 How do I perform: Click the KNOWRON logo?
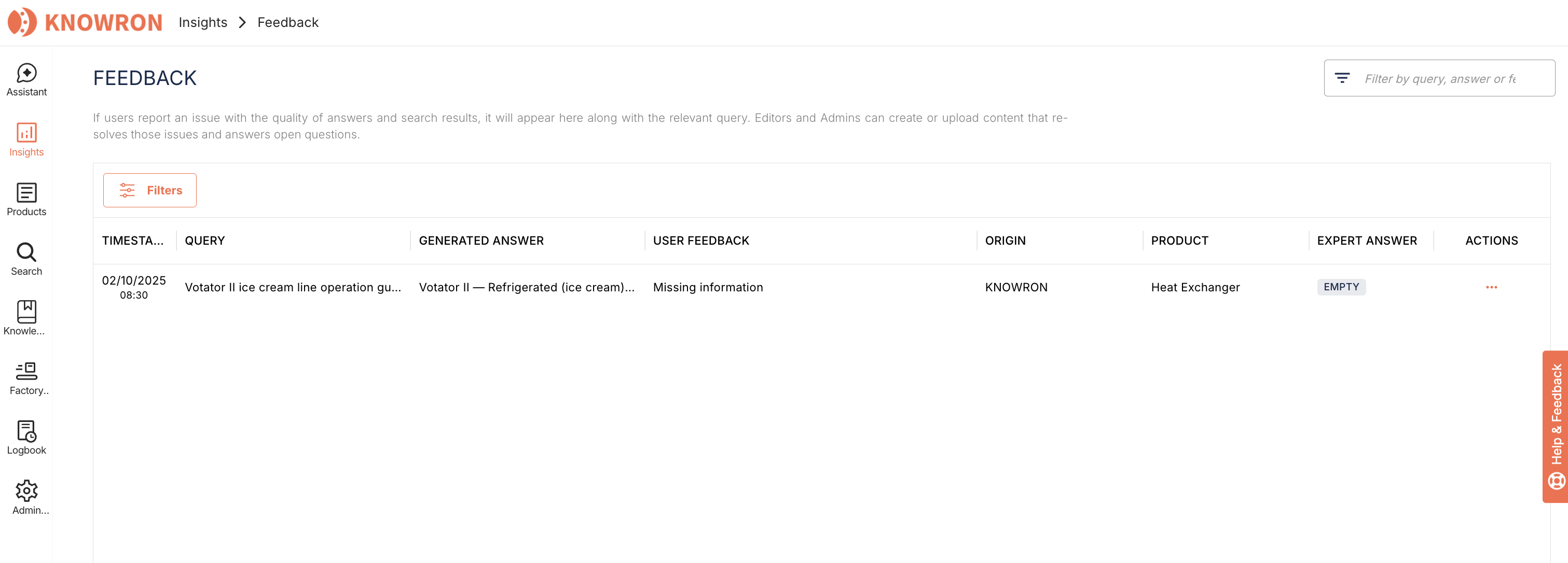pos(85,22)
